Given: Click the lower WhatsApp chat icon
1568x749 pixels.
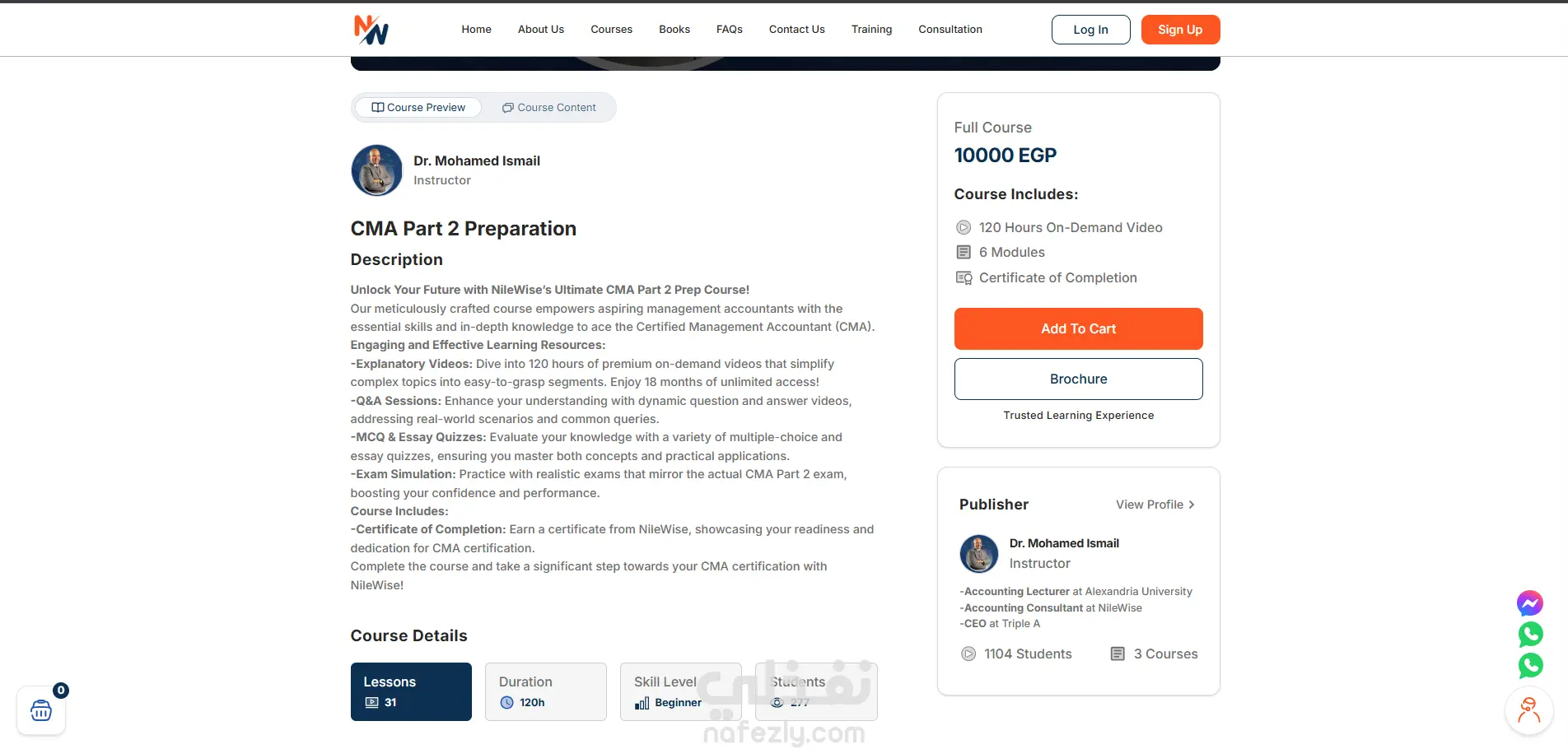Looking at the screenshot, I should click(1530, 666).
